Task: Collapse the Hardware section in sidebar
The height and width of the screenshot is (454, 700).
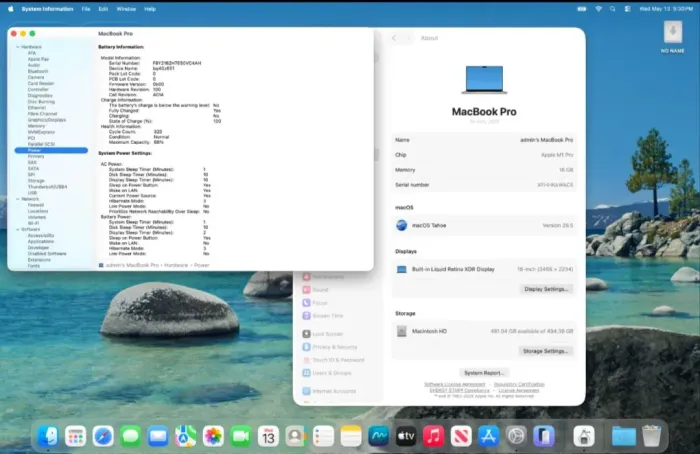Action: (x=18, y=47)
